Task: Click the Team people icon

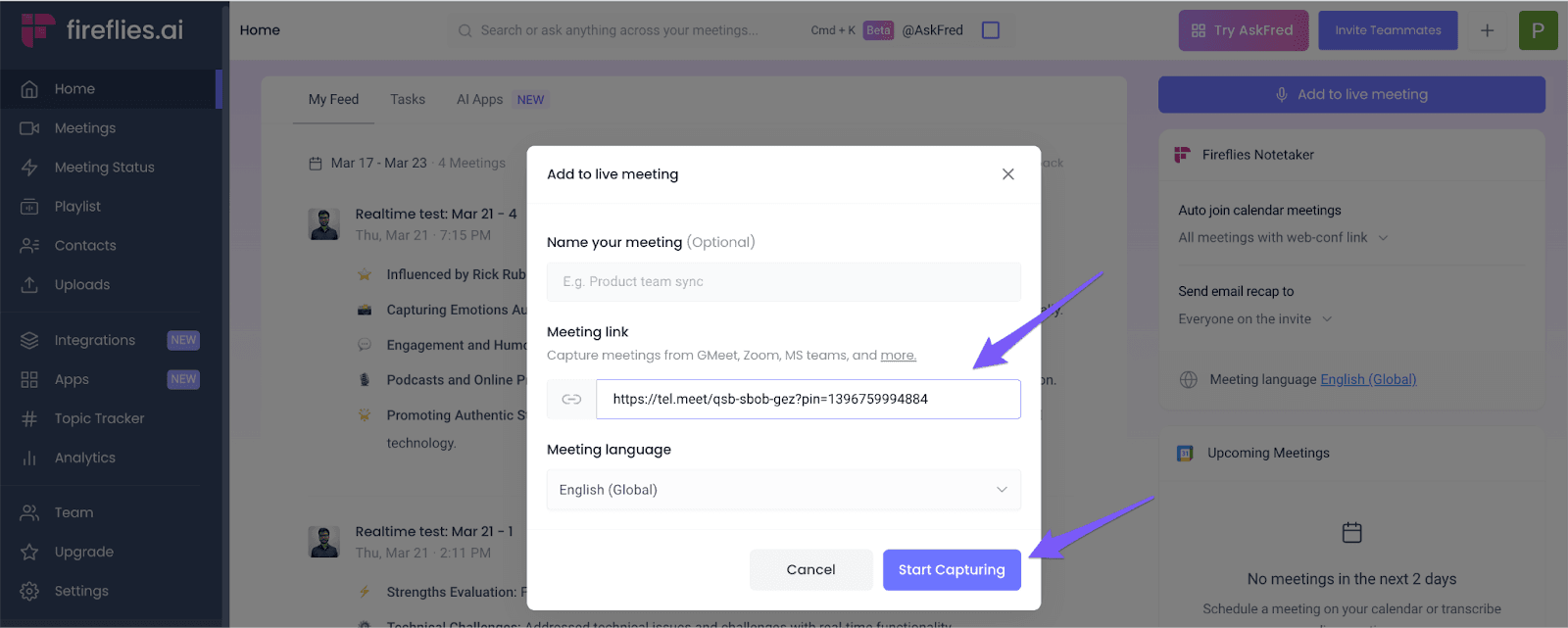Action: click(x=29, y=512)
